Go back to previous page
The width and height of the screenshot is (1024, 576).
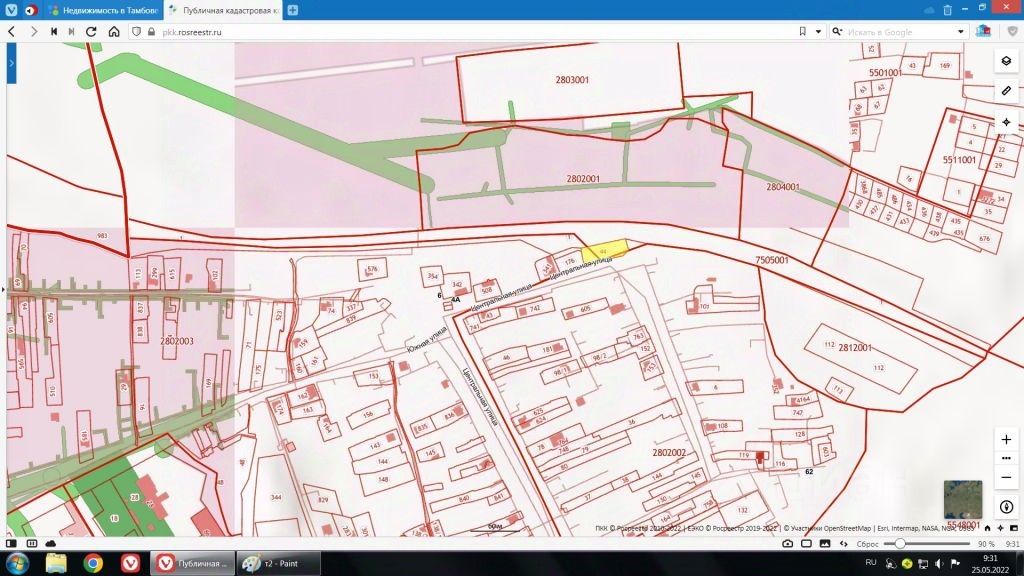tap(12, 31)
